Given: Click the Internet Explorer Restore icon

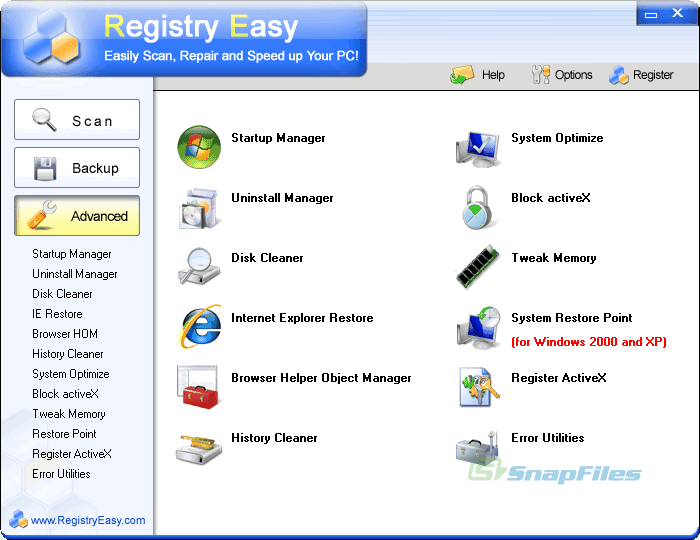Looking at the screenshot, I should (199, 326).
